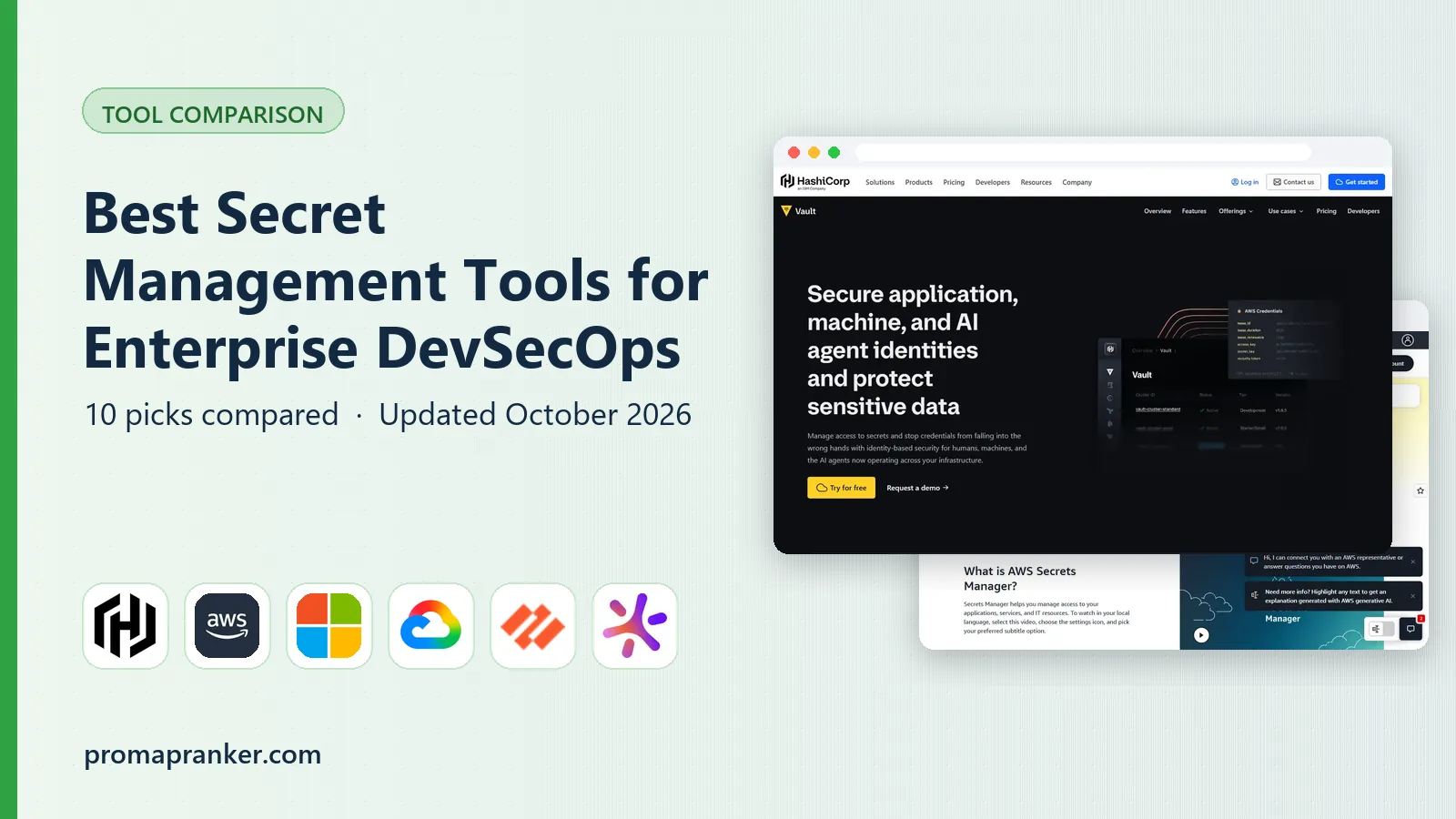Expand the Use cases dropdown in the Vault nav
1456x819 pixels.
(x=1286, y=211)
